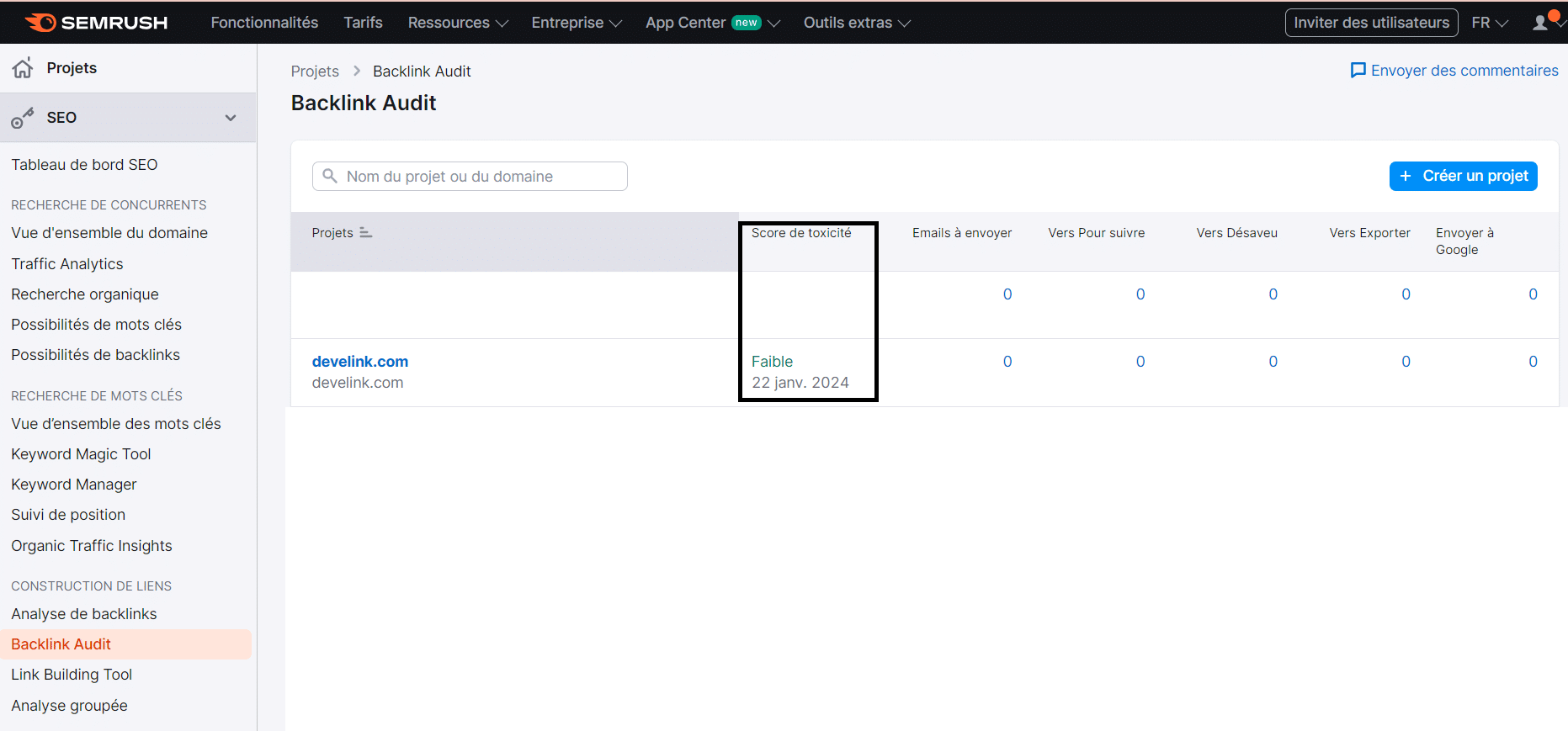Open the Fonctionnalités menu

(x=264, y=23)
